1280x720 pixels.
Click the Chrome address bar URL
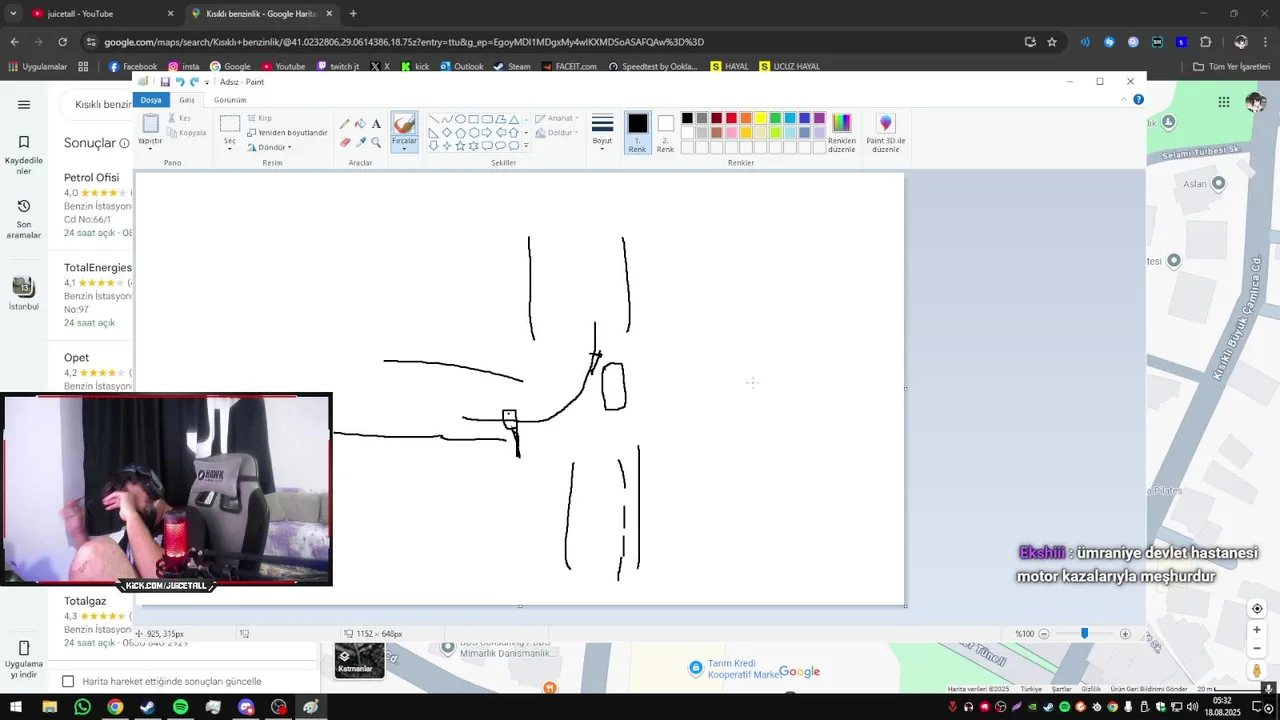coord(404,42)
